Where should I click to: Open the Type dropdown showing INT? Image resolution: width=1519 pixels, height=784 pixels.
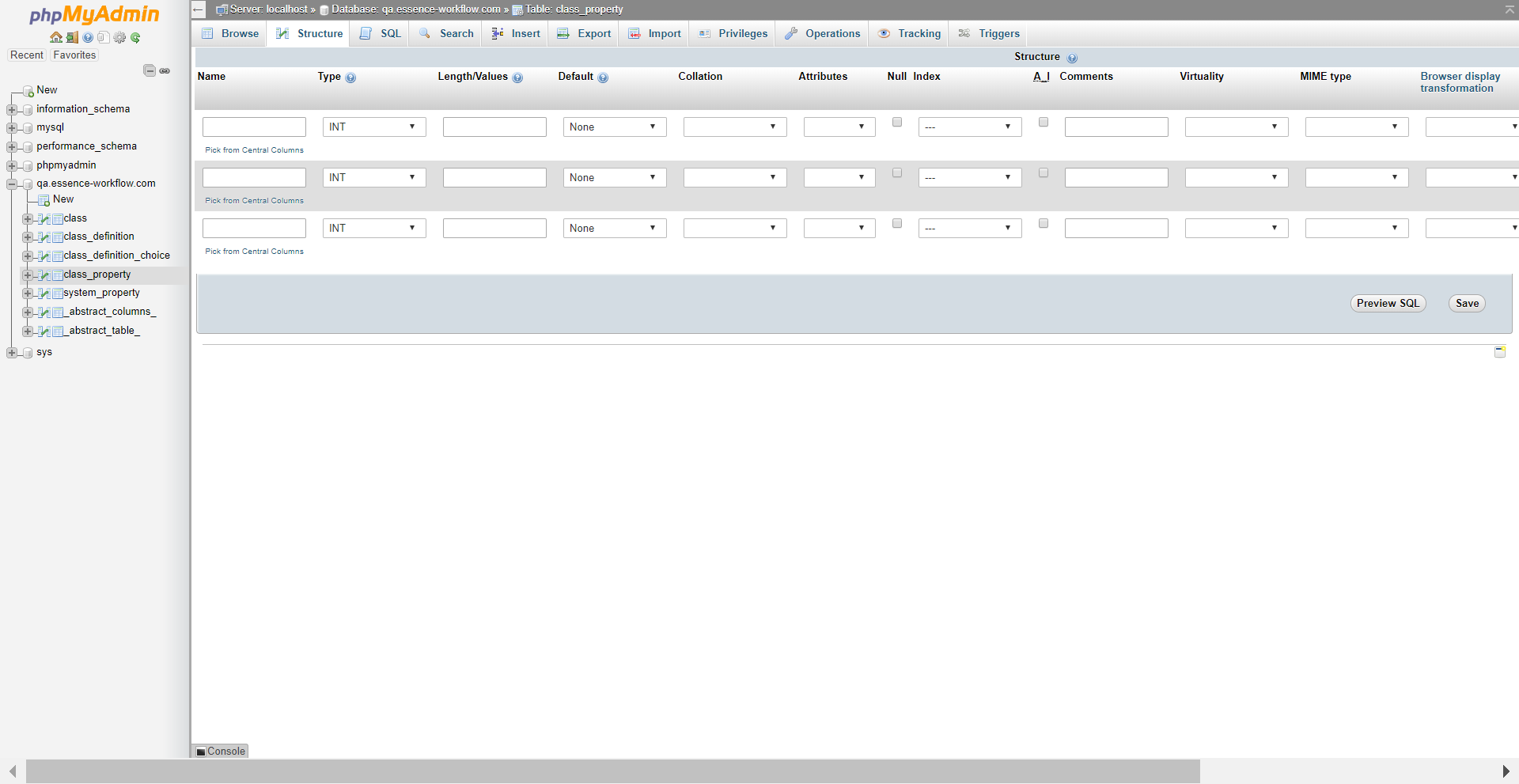point(373,127)
